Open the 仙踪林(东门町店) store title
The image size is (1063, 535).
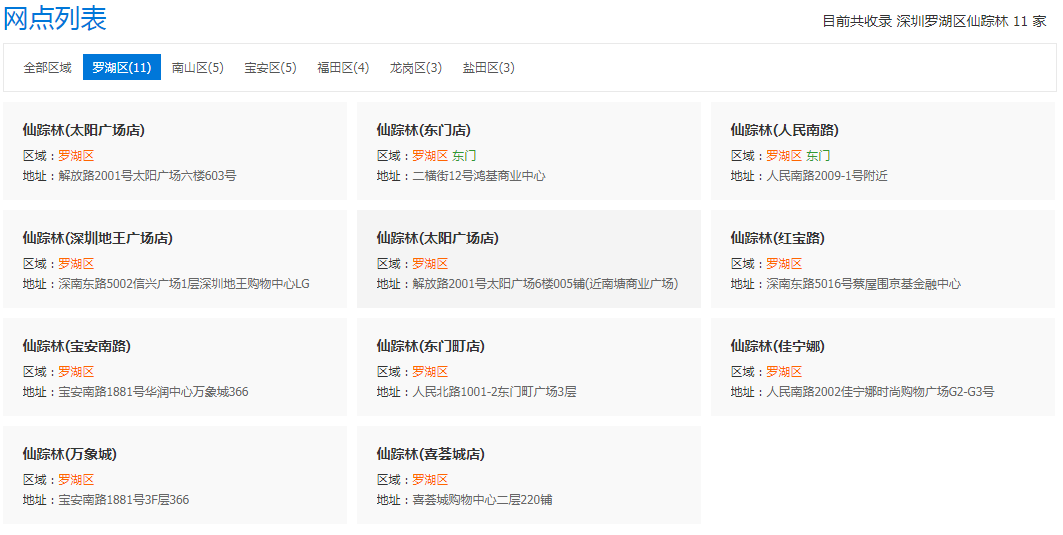pos(430,346)
